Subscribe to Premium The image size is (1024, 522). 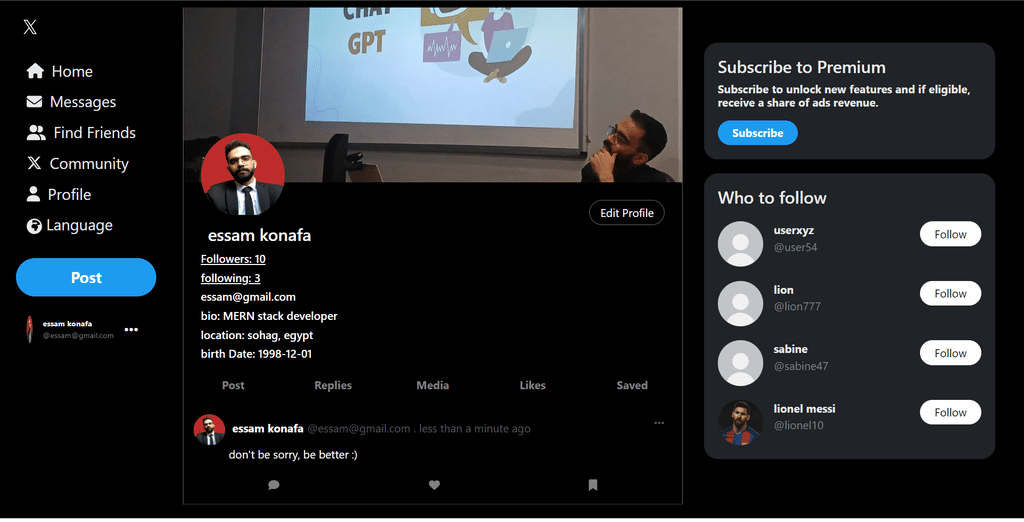(x=758, y=133)
